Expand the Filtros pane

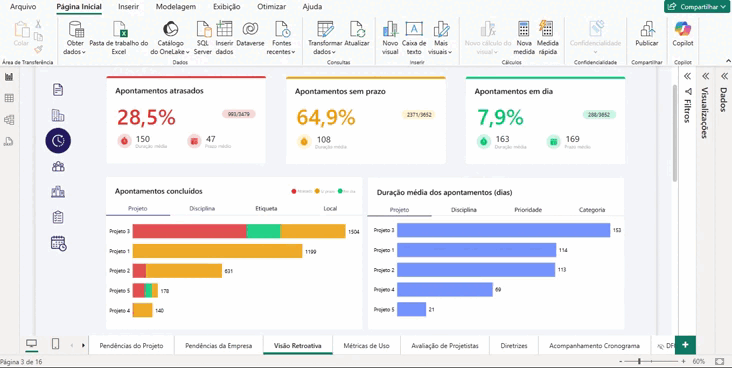click(x=687, y=77)
